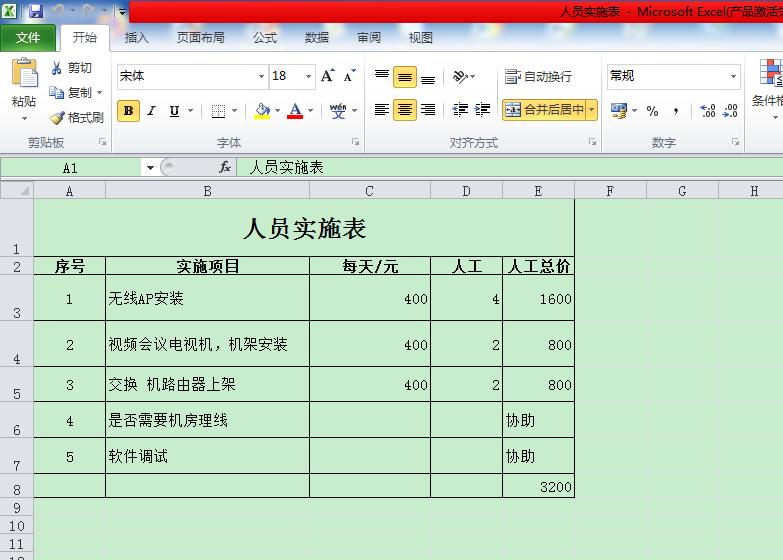Click the accounting number format icon
Viewport: 783px width, 560px height.
pyautogui.click(x=619, y=110)
